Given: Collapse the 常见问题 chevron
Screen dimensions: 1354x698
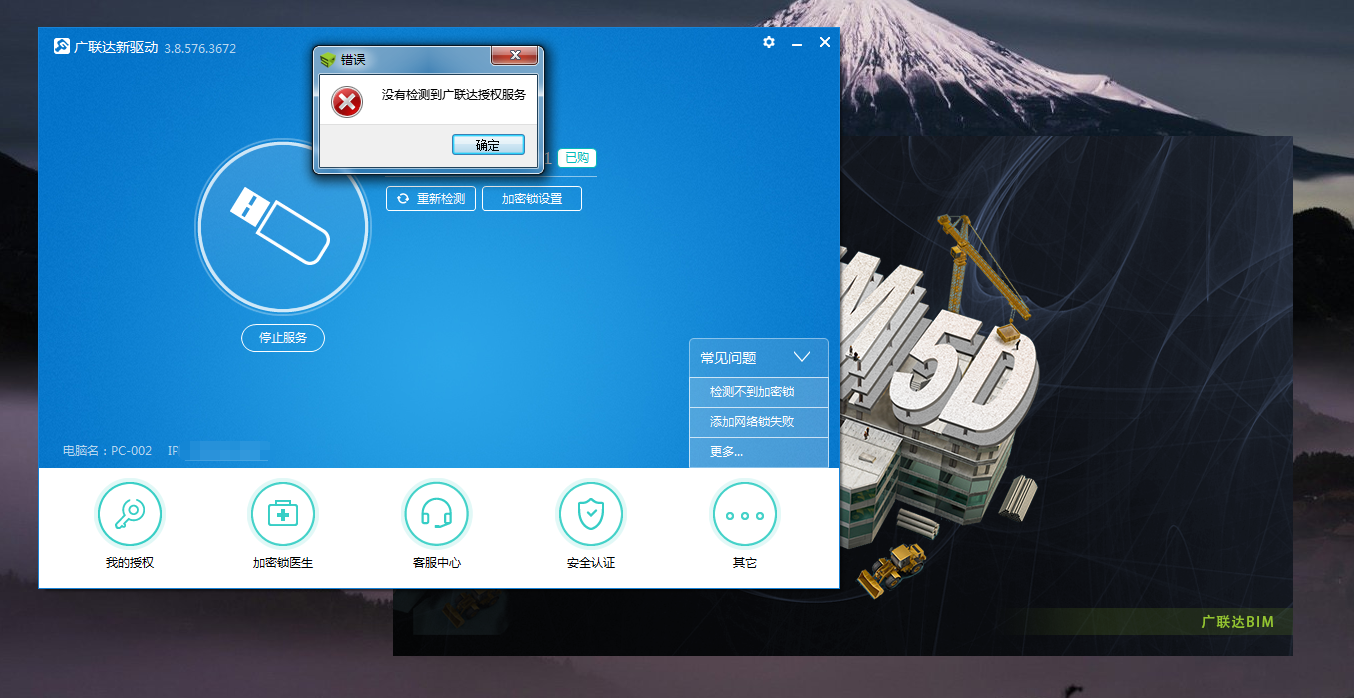Looking at the screenshot, I should click(x=802, y=357).
